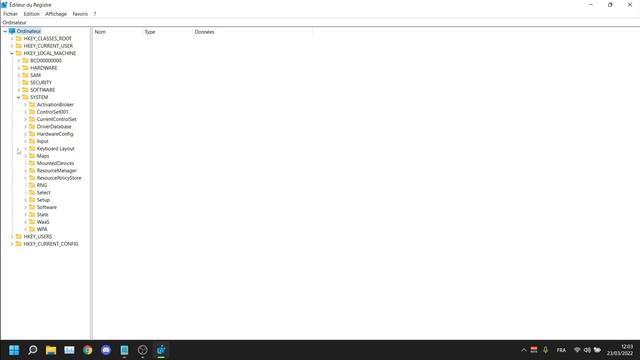Click the Registry Editor taskbar icon
The width and height of the screenshot is (640, 360).
[x=161, y=350]
